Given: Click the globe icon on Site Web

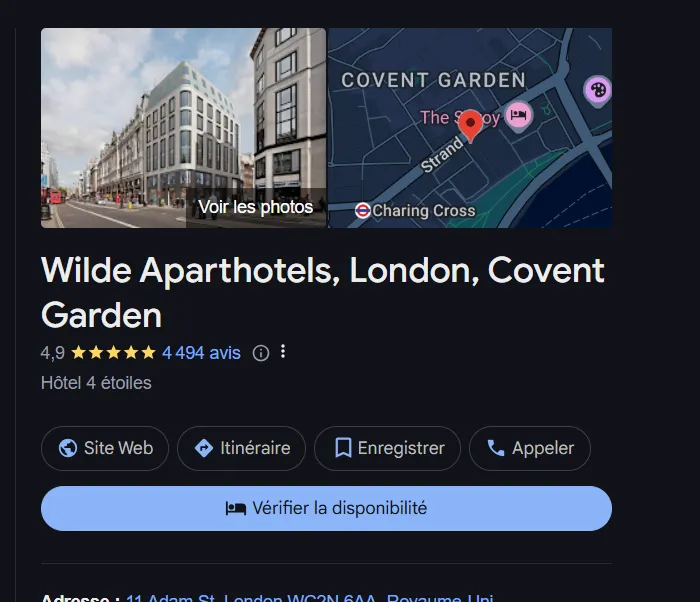Looking at the screenshot, I should 68,448.
